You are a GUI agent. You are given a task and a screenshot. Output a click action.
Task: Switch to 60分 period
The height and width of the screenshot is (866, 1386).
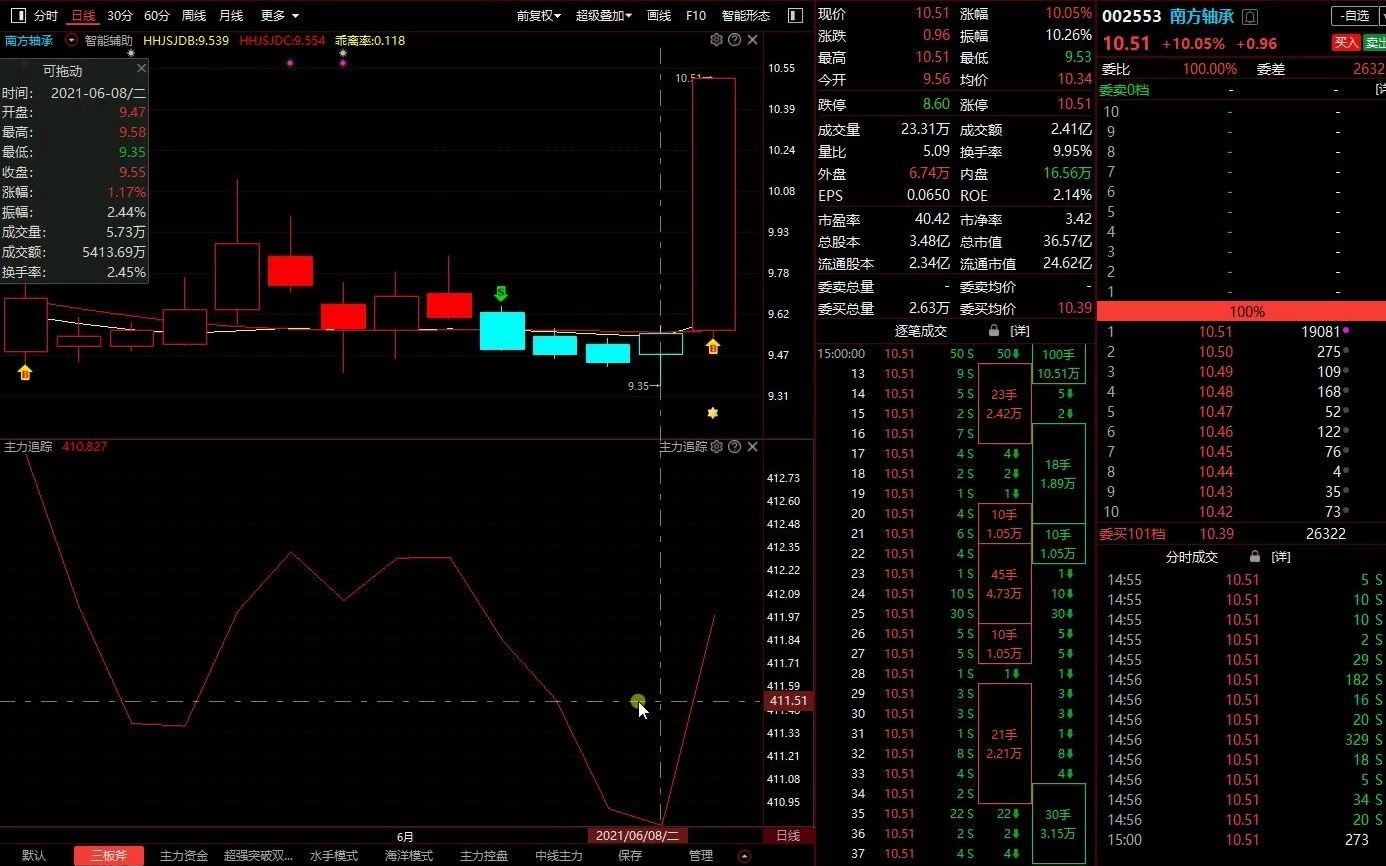pos(157,15)
